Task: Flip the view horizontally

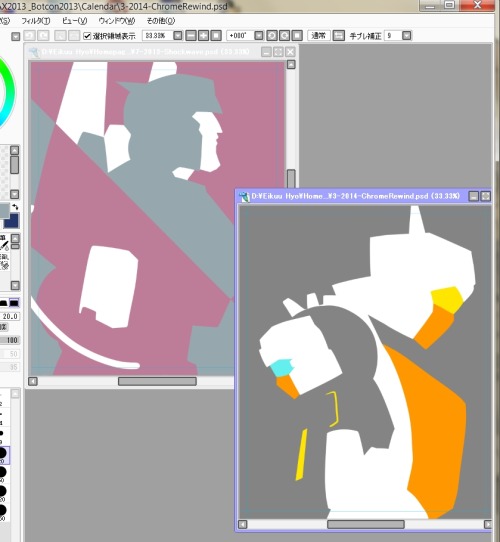Action: (x=339, y=36)
